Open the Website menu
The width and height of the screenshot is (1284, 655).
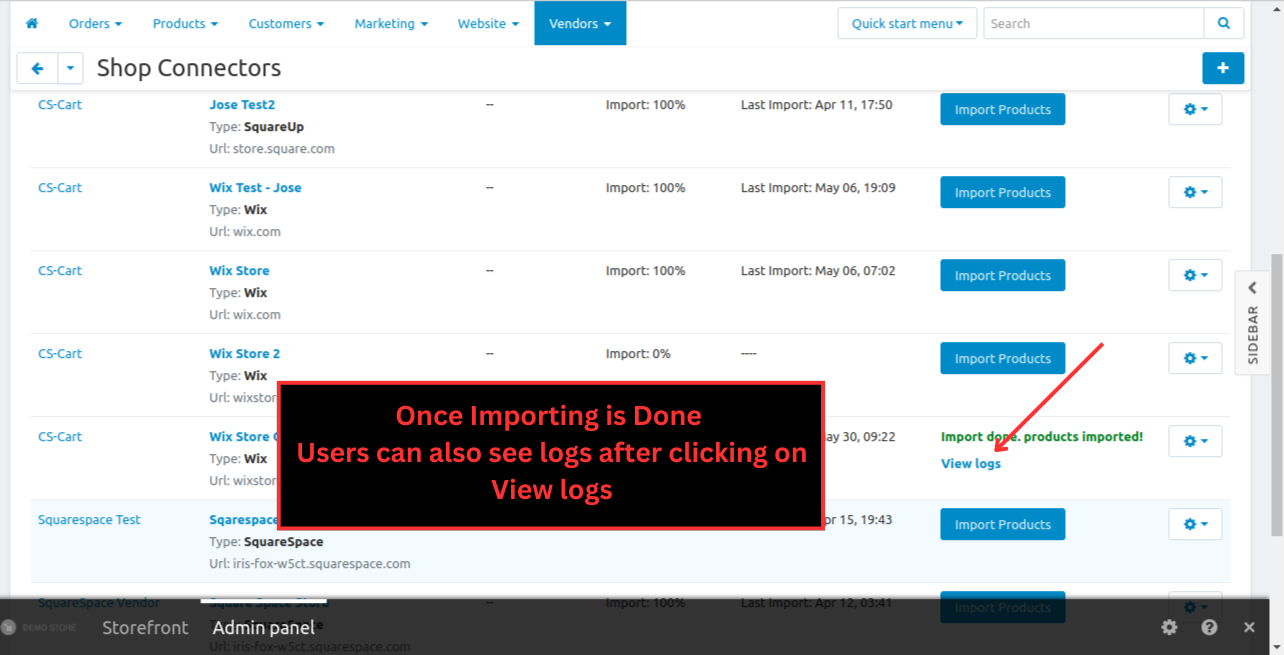488,23
